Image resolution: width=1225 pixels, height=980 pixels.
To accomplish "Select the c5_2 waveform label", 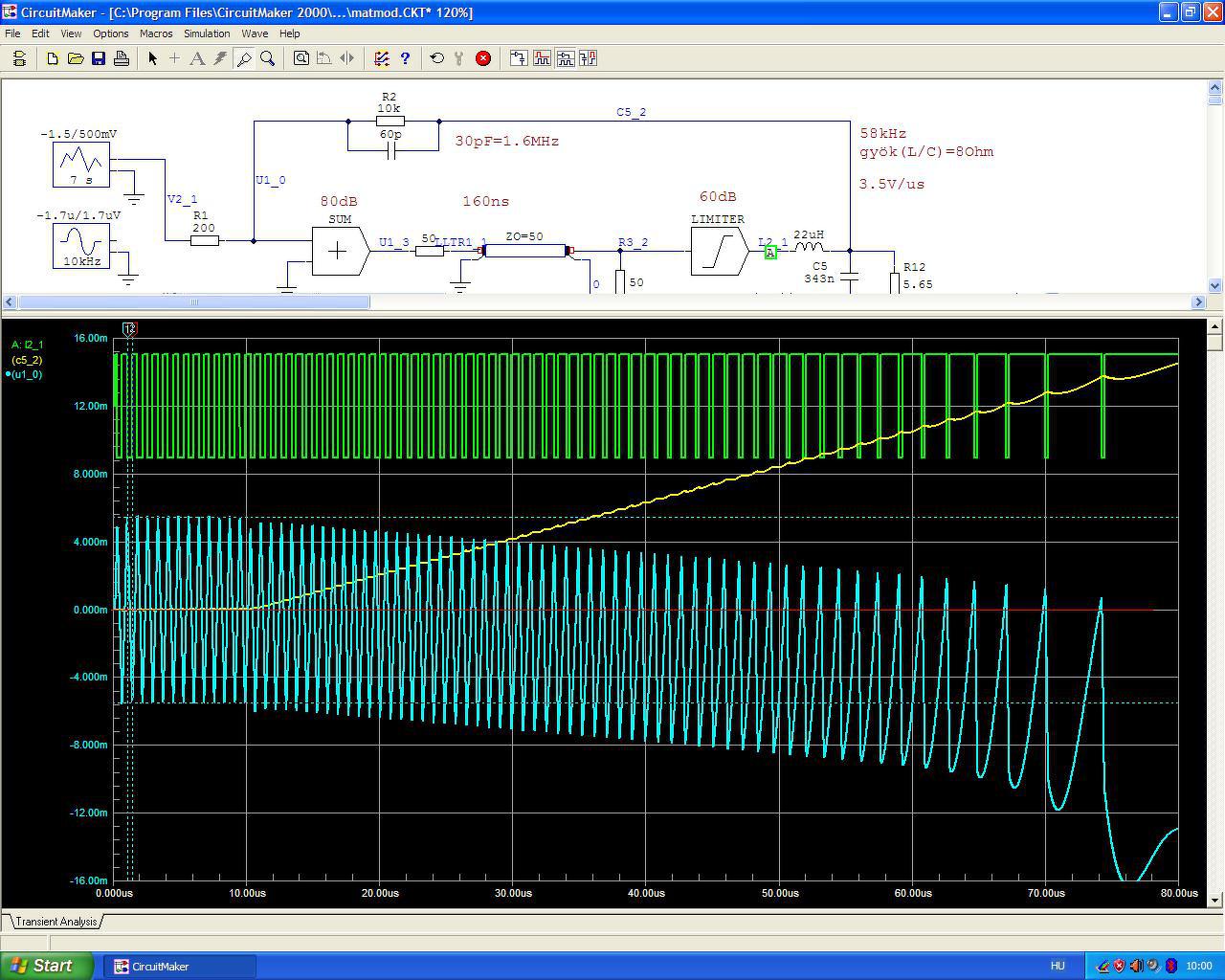I will coord(27,360).
